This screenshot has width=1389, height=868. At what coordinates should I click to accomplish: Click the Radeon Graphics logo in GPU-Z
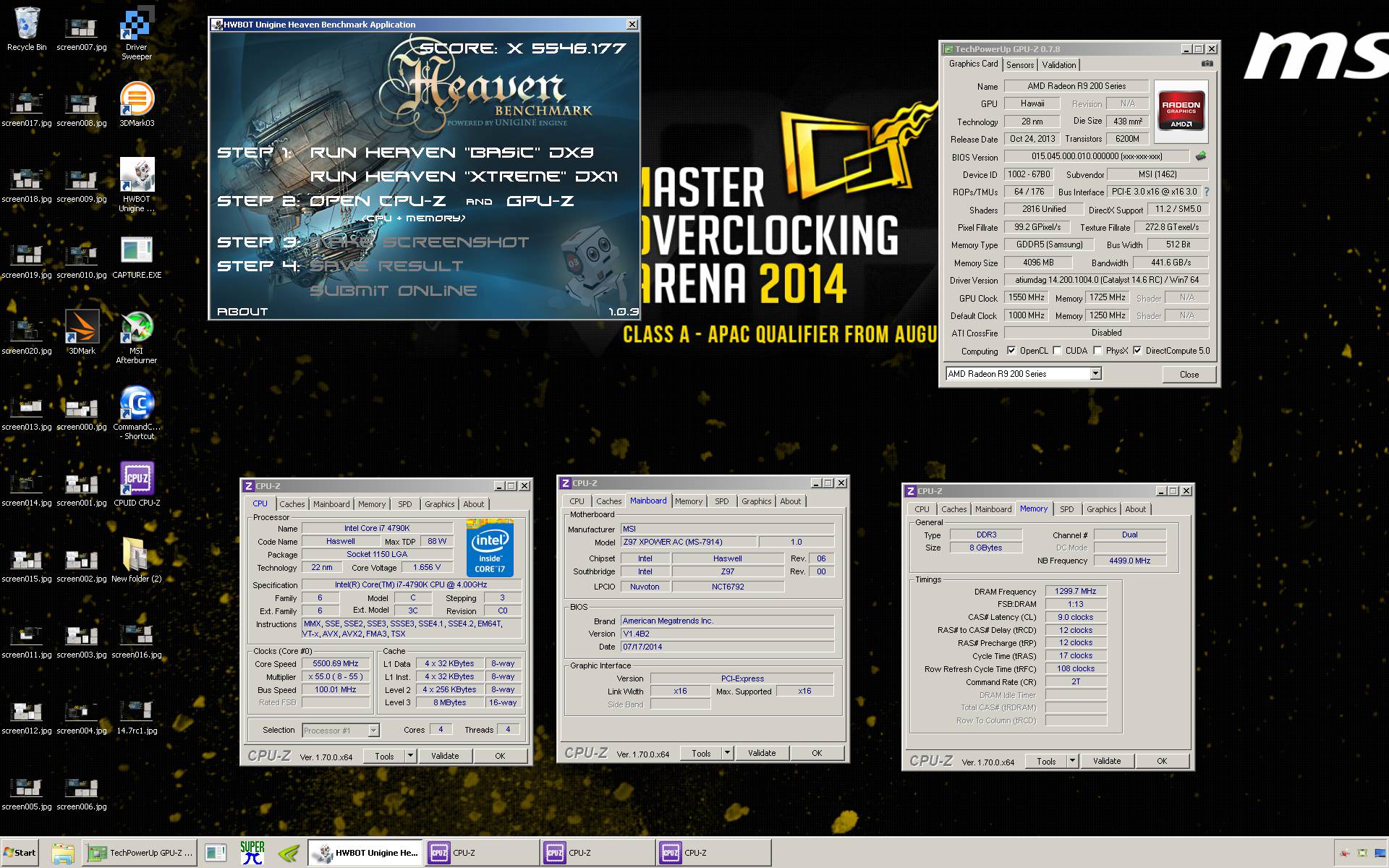[1181, 110]
